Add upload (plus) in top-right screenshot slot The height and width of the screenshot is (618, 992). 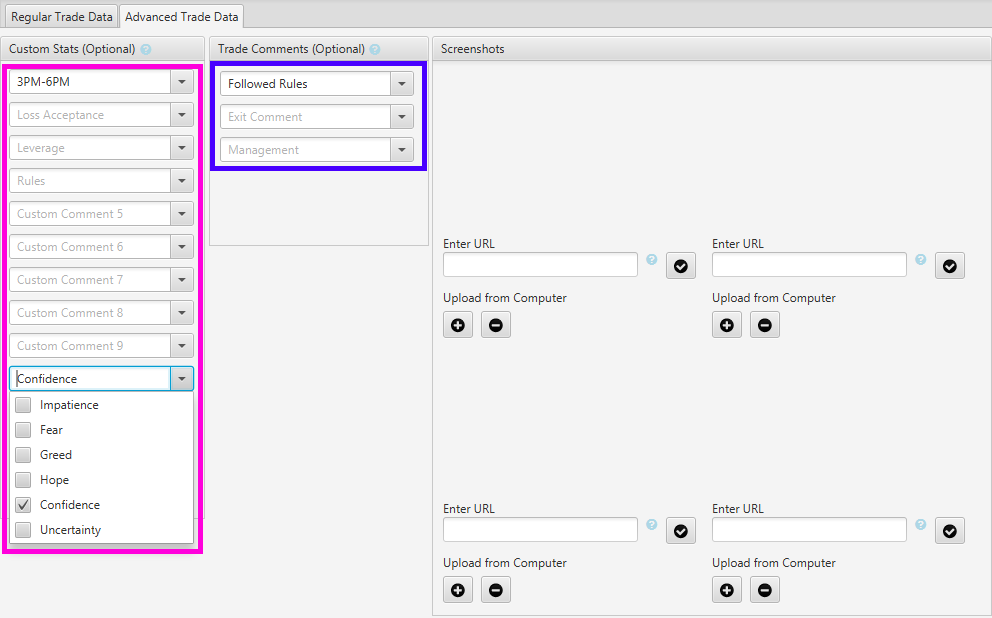click(x=727, y=325)
